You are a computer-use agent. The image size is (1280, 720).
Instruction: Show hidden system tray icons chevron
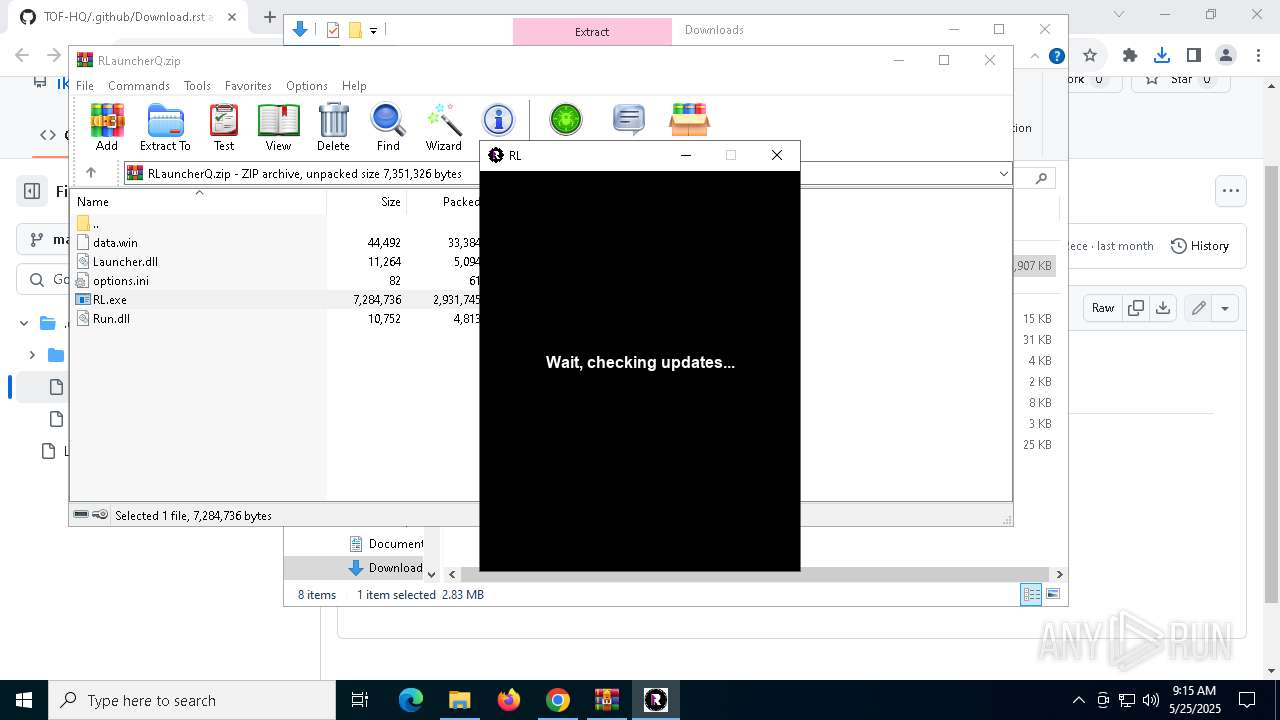pos(1078,700)
